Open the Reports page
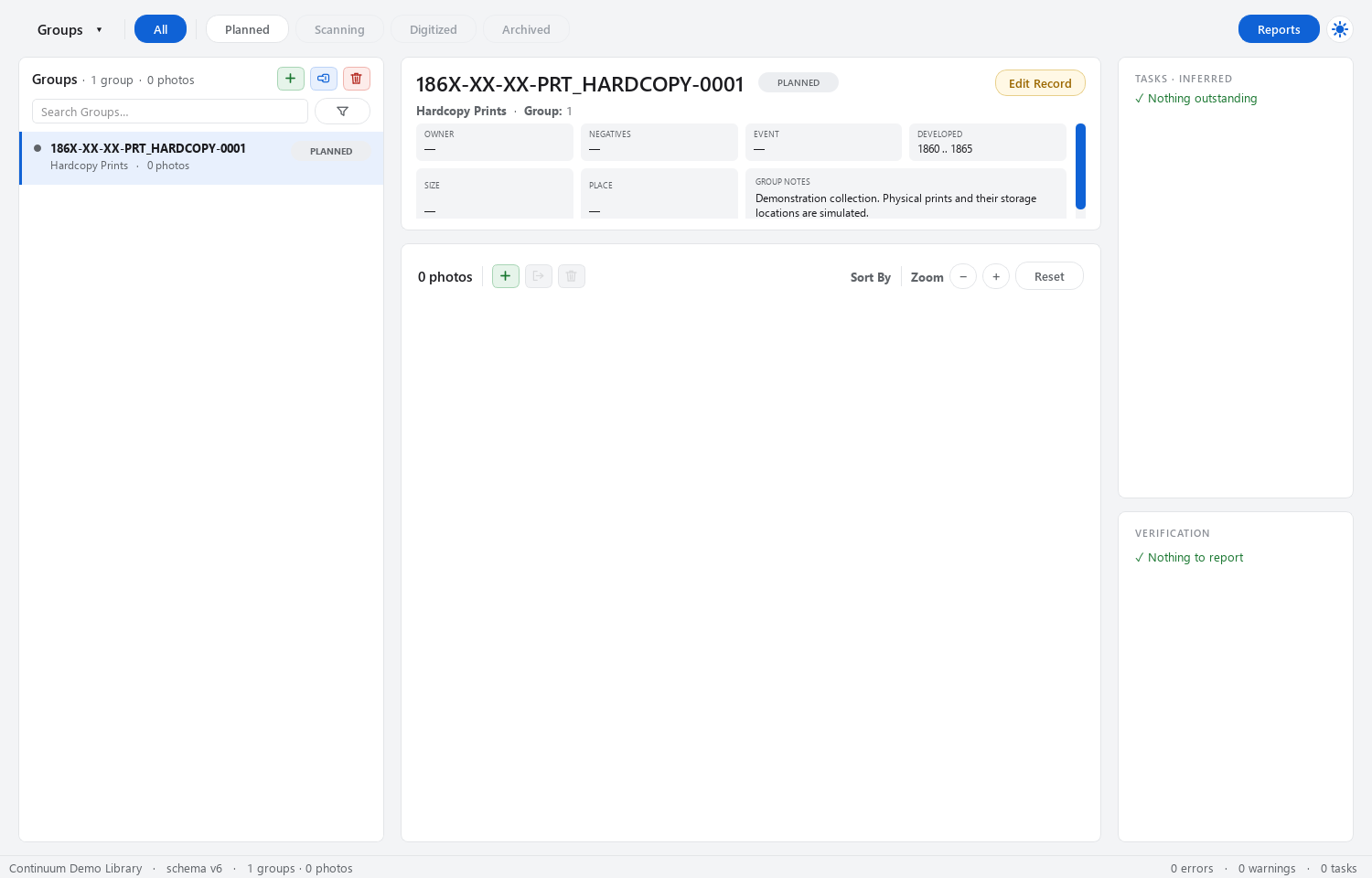The height and width of the screenshot is (878, 1372). pos(1279,29)
